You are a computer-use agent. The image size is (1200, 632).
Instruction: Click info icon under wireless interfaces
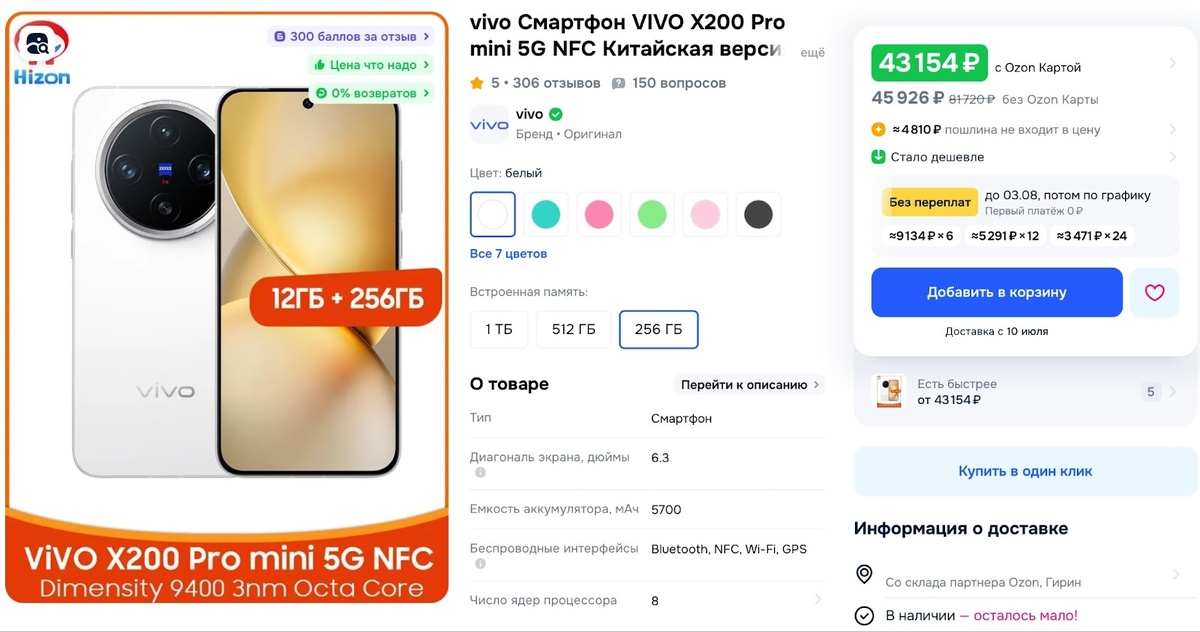click(x=480, y=564)
